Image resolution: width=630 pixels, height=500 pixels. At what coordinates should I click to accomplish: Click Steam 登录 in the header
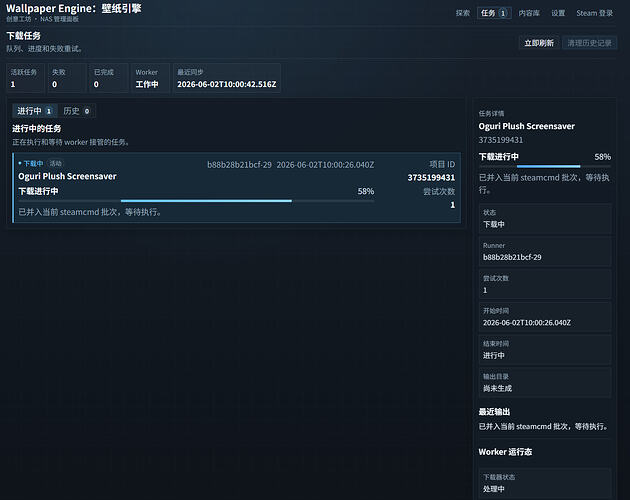[594, 13]
